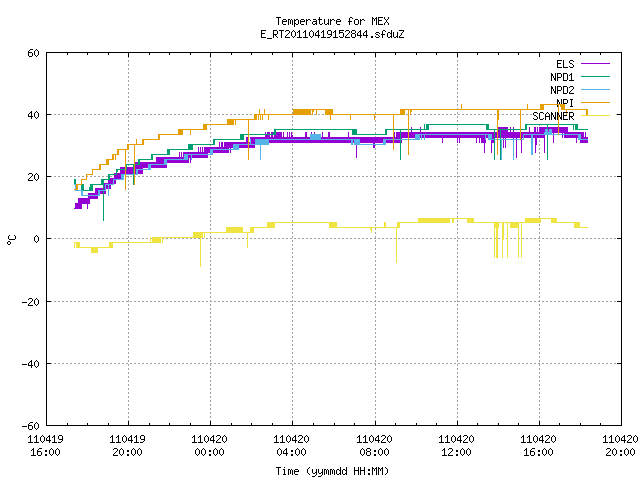Click the purple ELS legend line
The image size is (640, 480).
tap(595, 64)
